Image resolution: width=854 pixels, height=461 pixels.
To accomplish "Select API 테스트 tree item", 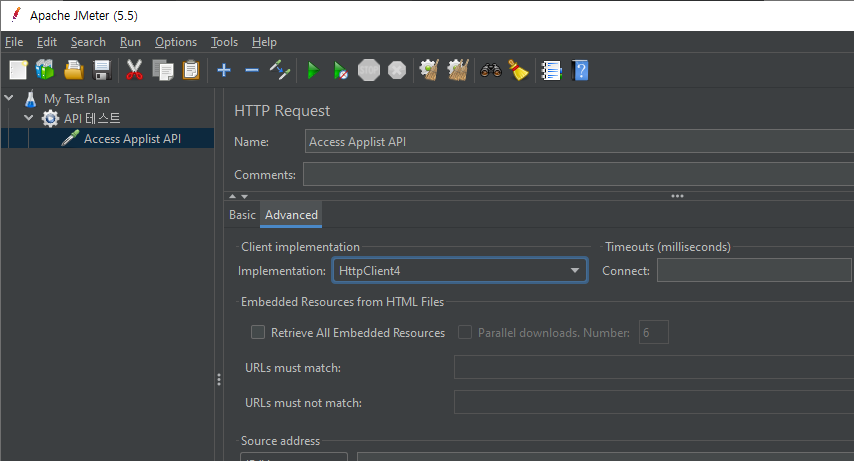I will pos(92,118).
